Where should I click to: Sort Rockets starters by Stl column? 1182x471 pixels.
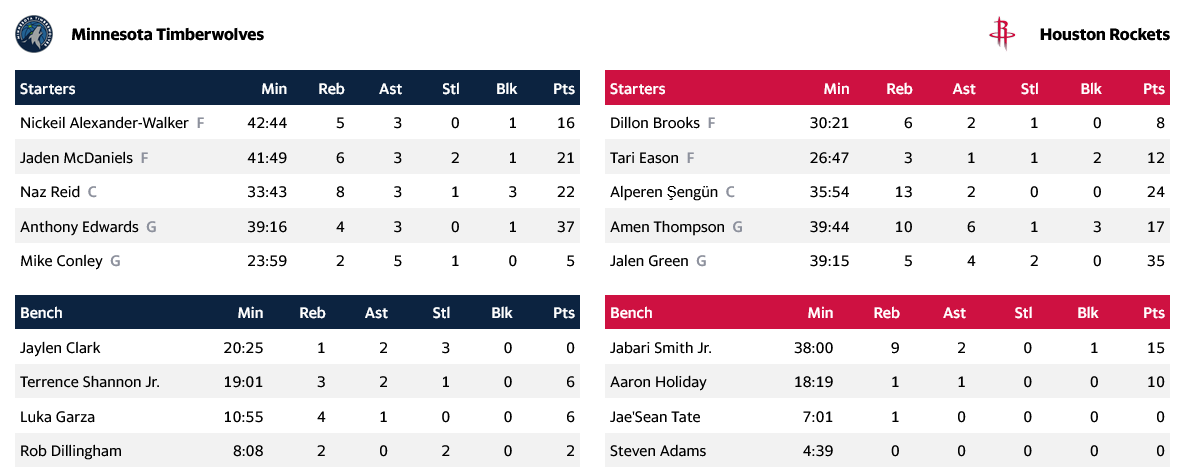click(1029, 89)
